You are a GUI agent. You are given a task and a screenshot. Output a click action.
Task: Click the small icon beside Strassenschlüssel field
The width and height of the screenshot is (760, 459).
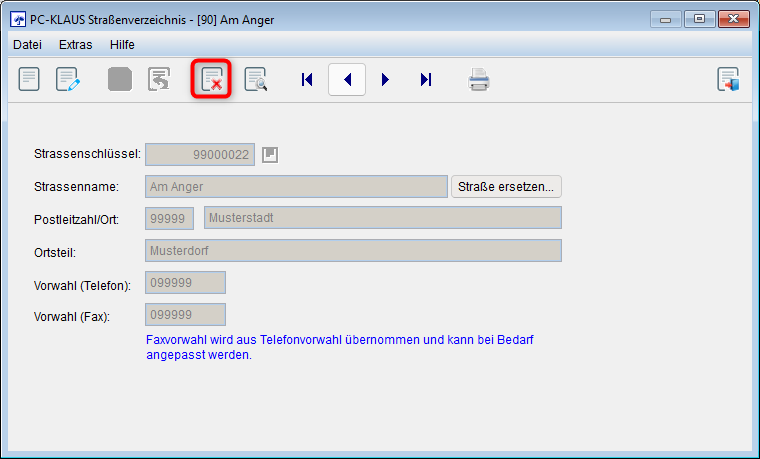(269, 154)
